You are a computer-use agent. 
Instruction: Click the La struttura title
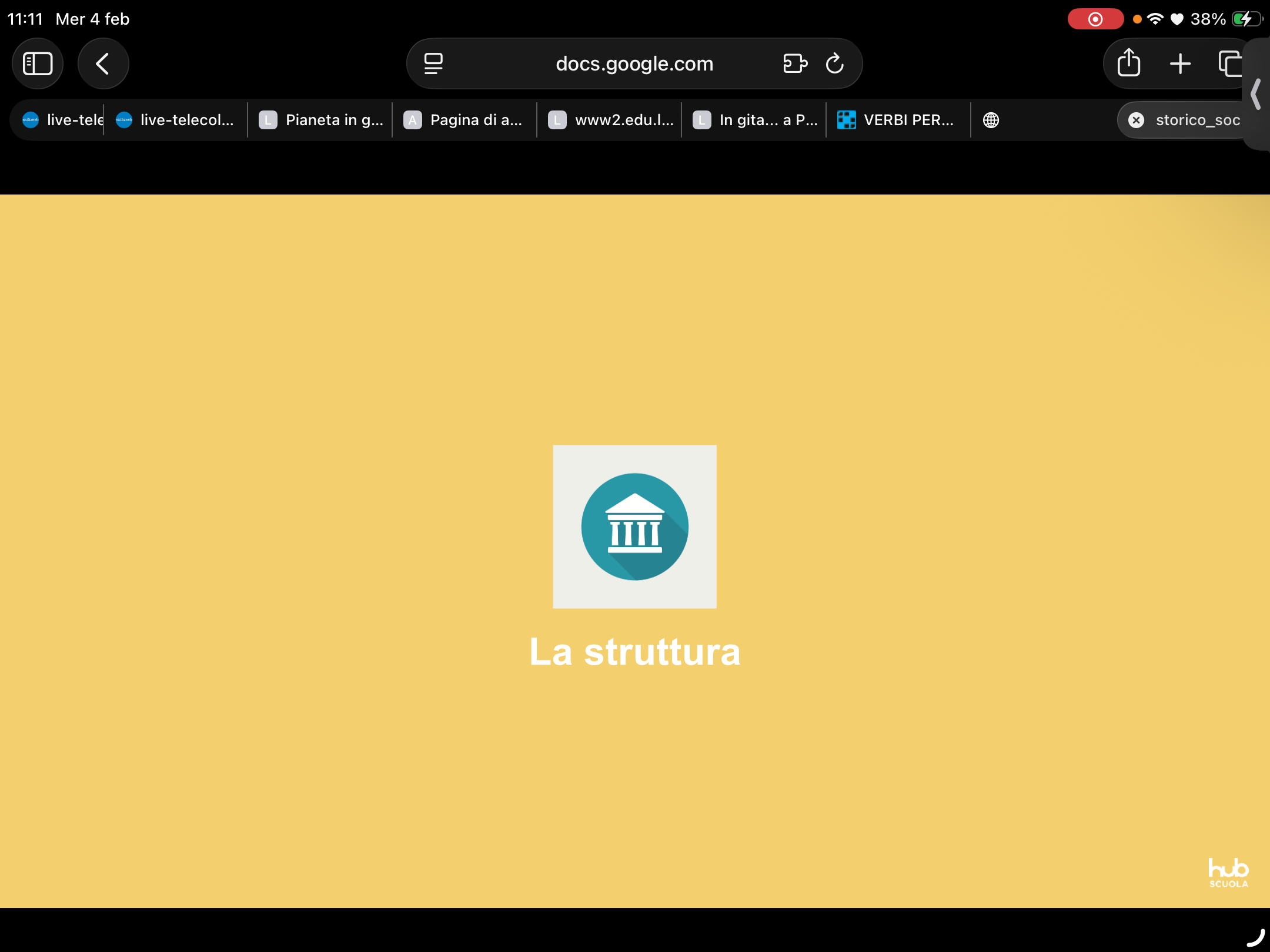(x=634, y=652)
